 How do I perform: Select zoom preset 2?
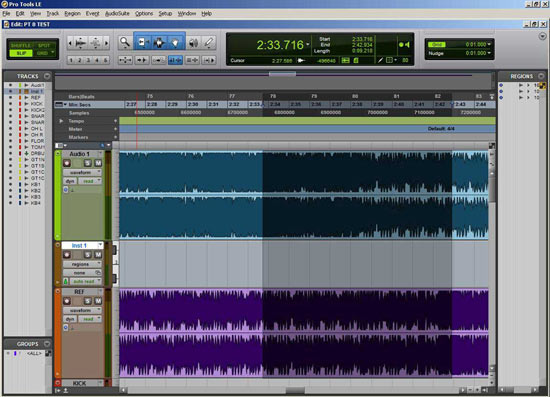(80, 60)
